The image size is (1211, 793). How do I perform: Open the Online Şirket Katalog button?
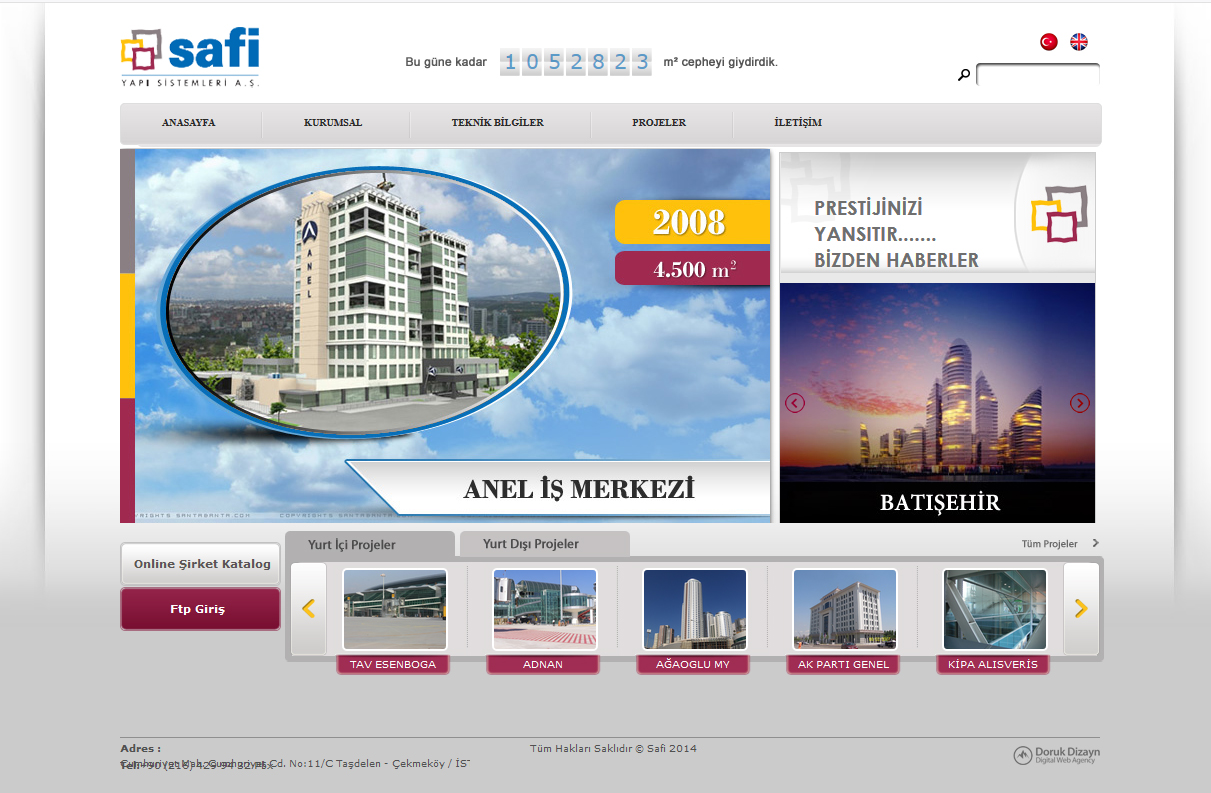(201, 564)
